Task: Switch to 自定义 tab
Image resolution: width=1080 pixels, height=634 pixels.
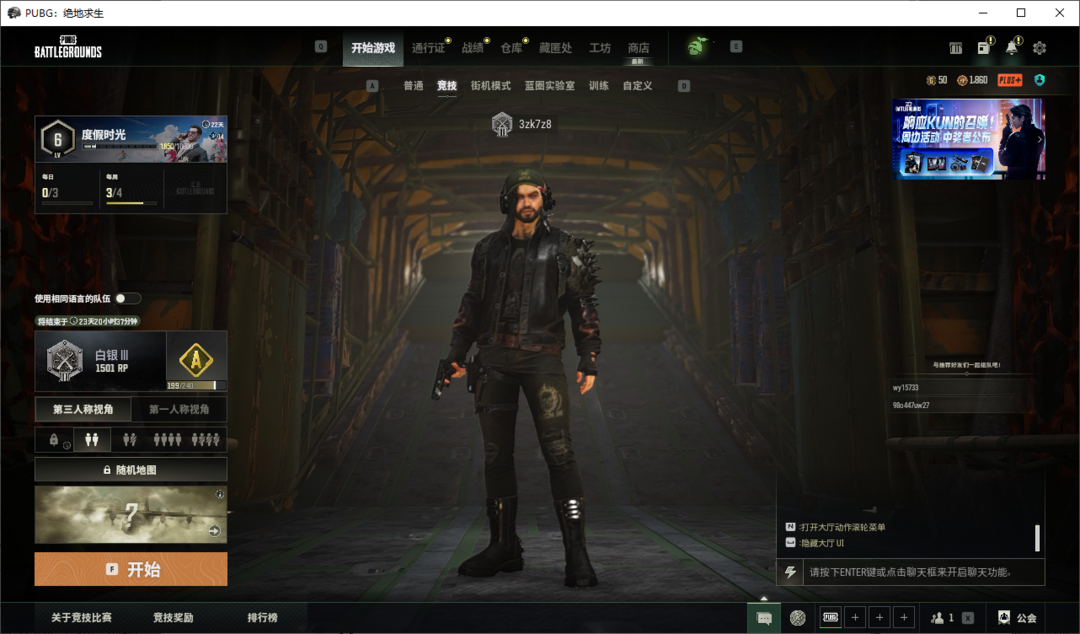Action: coord(637,85)
